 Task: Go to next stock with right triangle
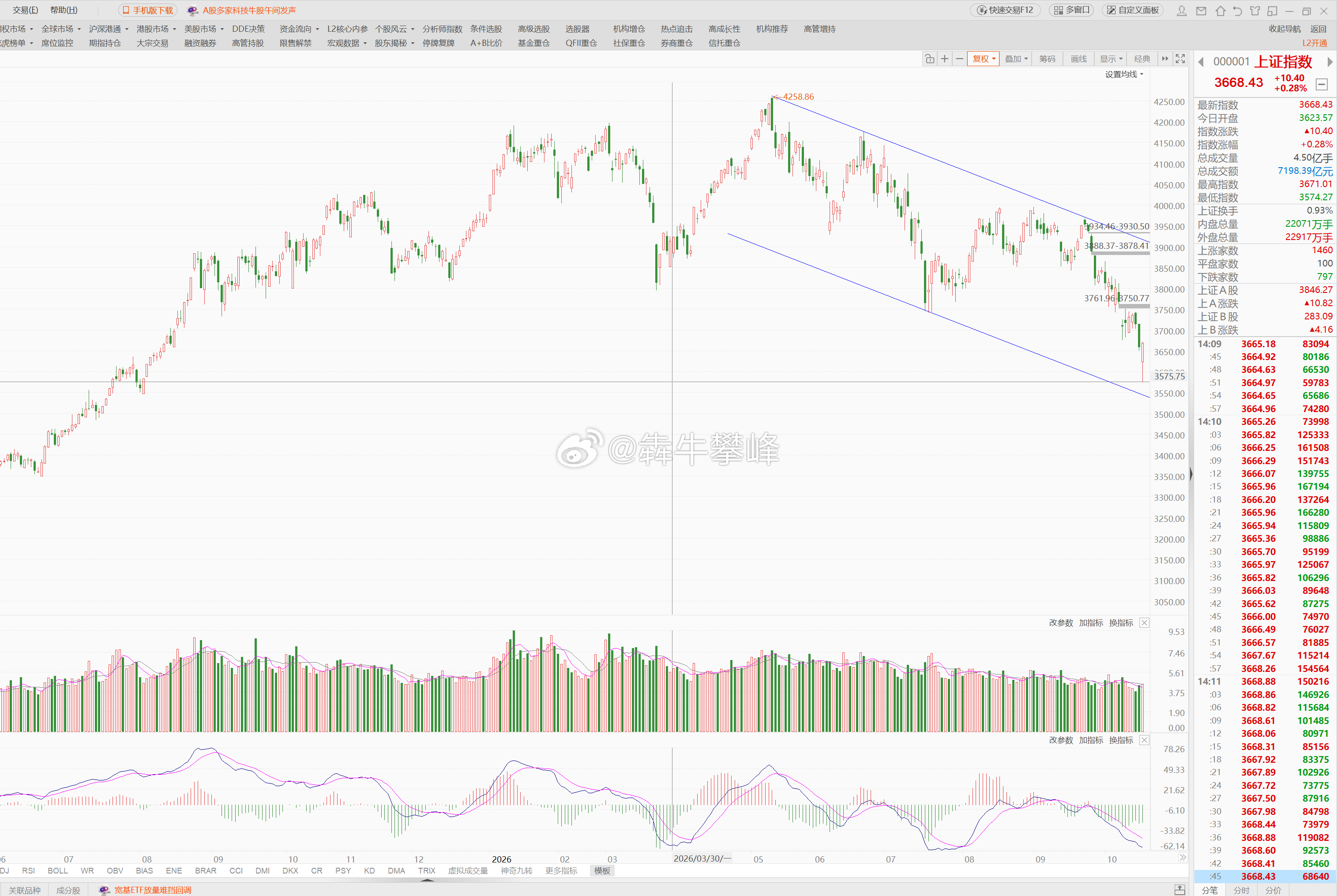(1330, 62)
